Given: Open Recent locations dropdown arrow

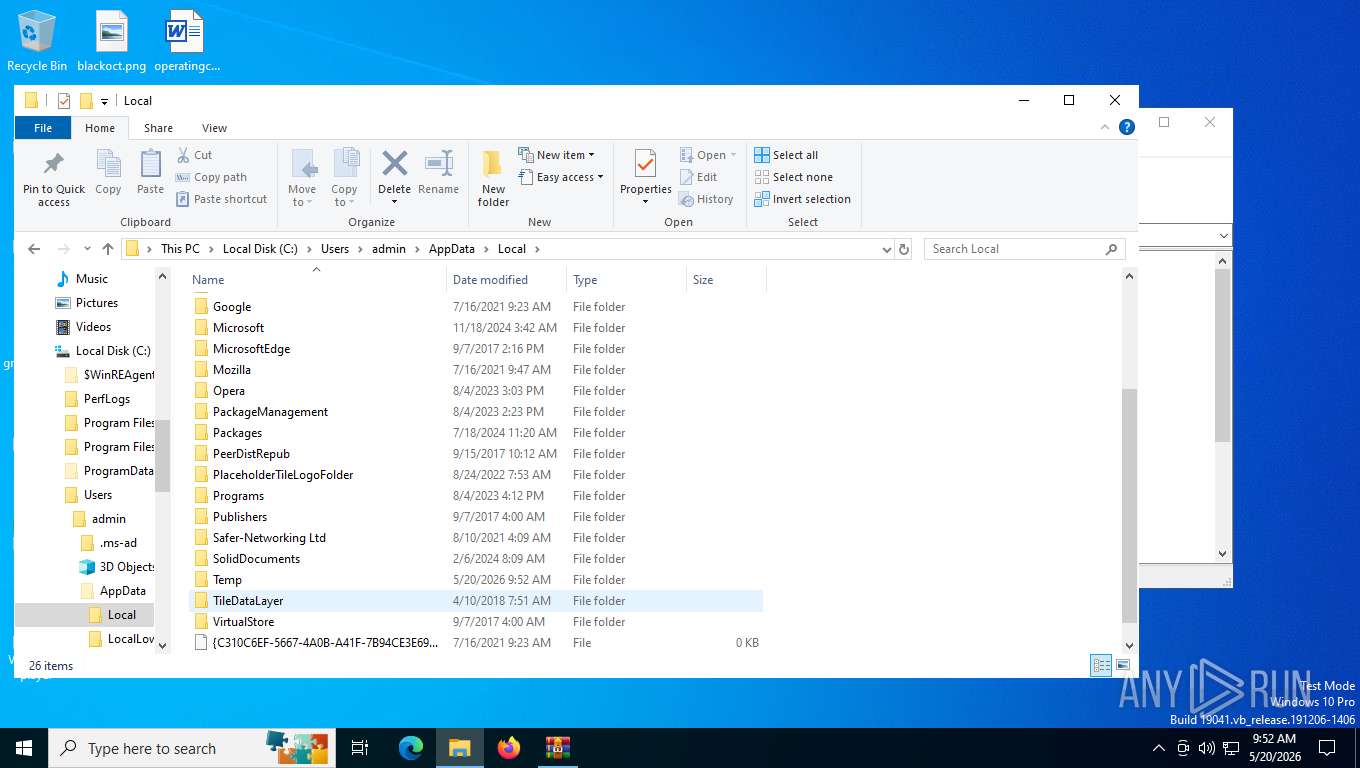Looking at the screenshot, I should (85, 249).
